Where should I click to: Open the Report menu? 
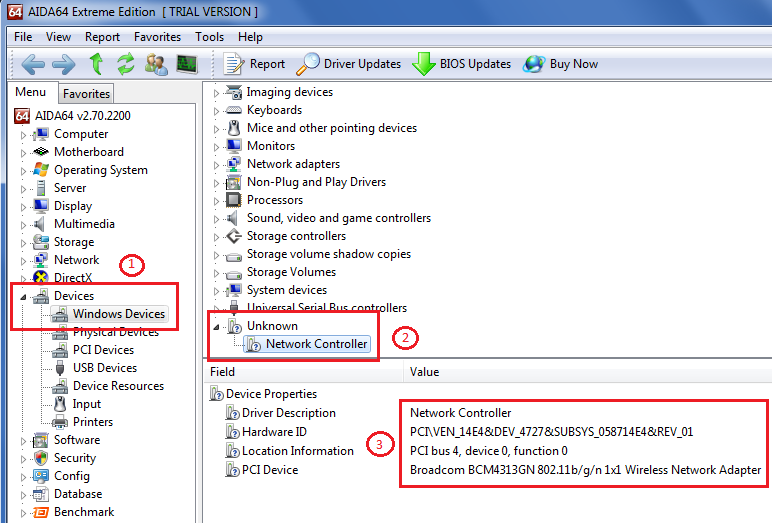point(102,37)
